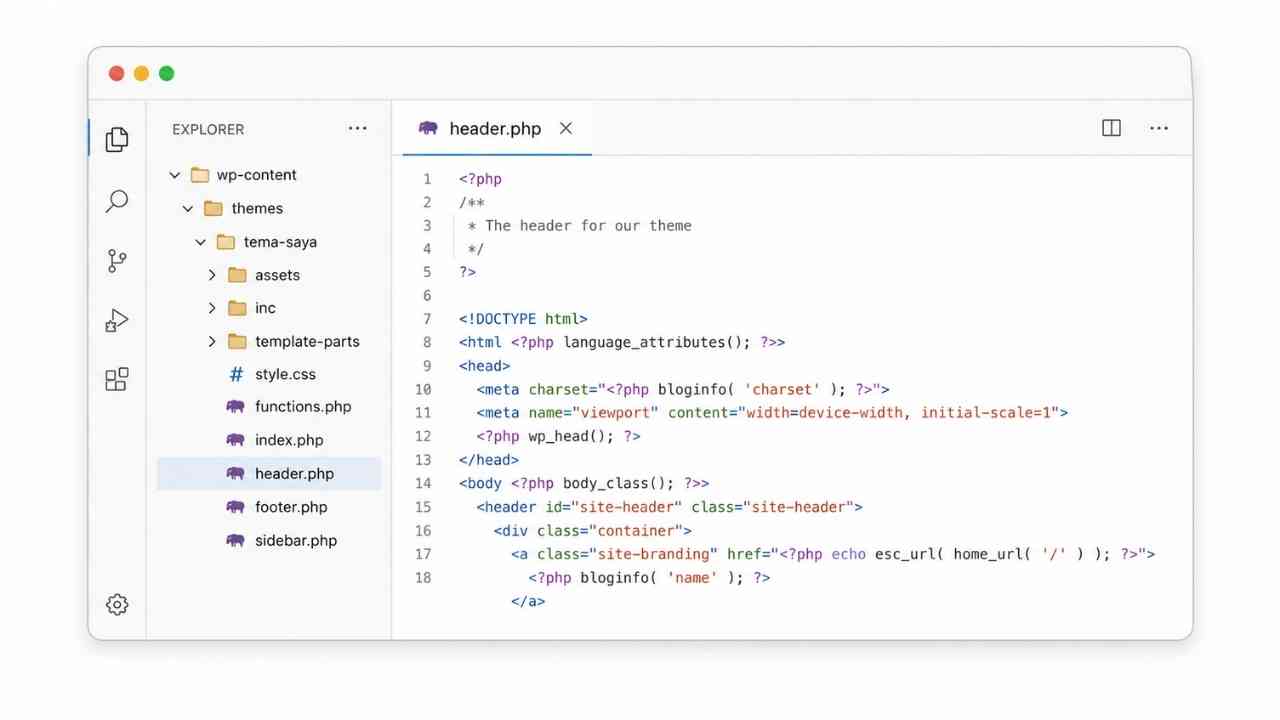Screen dimensions: 1280x720
Task: Click the '</head>' closing tag
Action: pyautogui.click(x=489, y=460)
